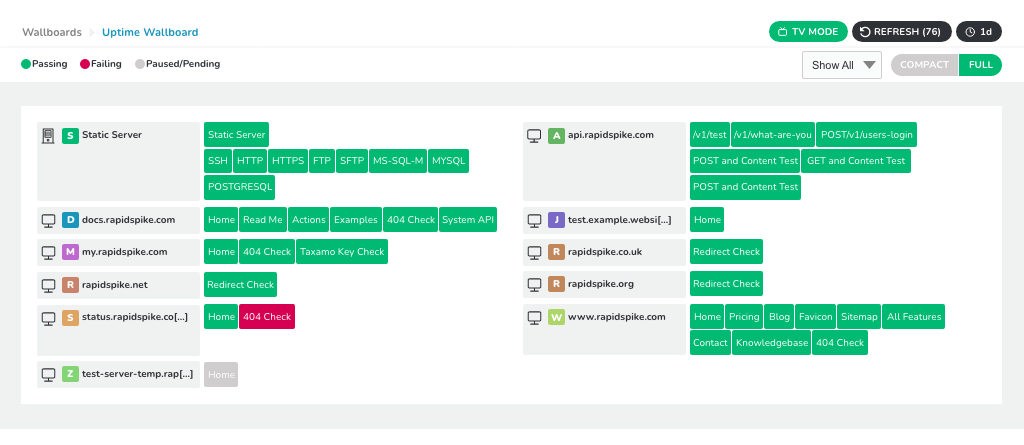
Task: Click the orange S badge for status.rapidspike.co
Action: (x=70, y=318)
